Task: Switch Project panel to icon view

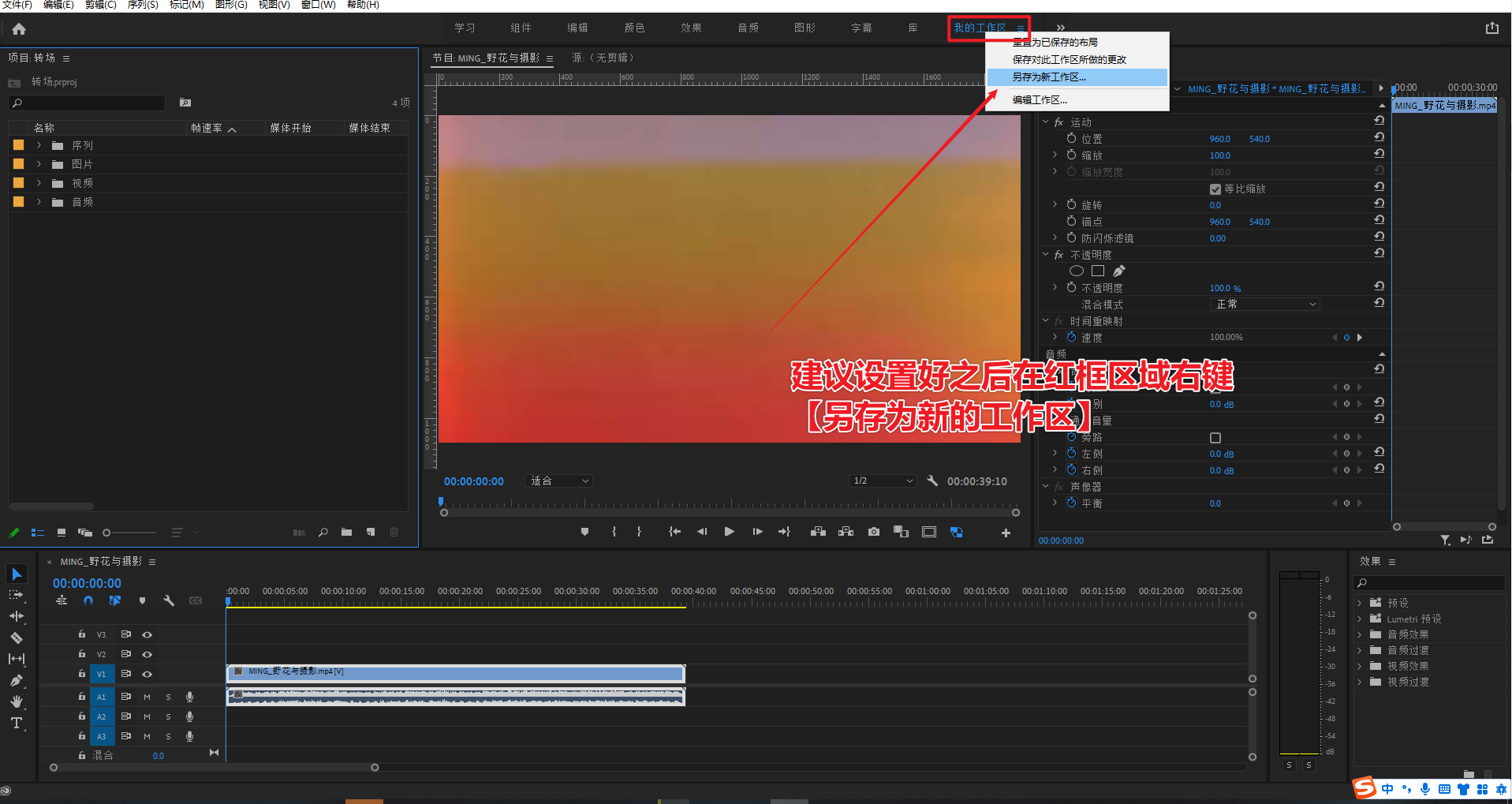Action: click(x=62, y=533)
